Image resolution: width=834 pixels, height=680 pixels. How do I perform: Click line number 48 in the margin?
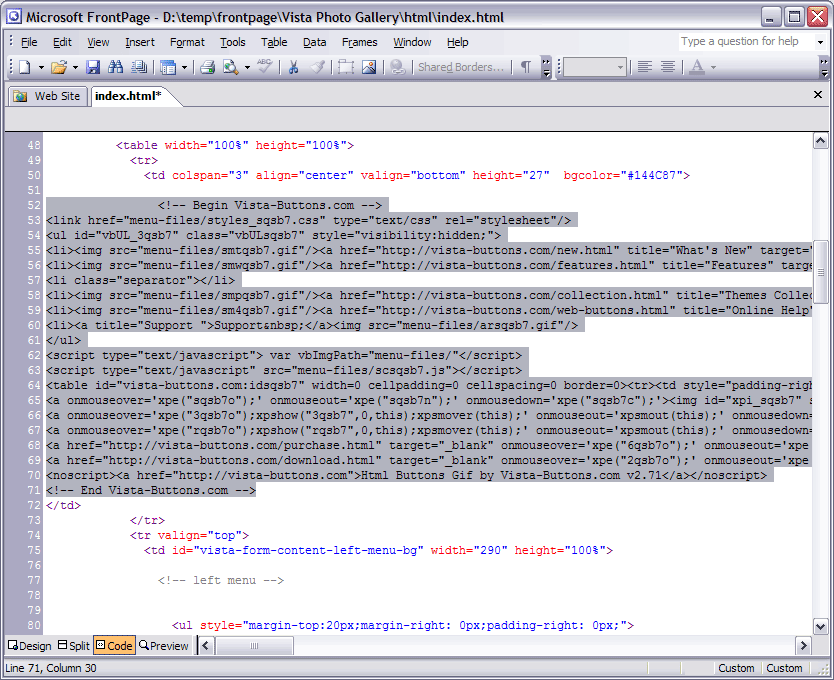[34, 145]
